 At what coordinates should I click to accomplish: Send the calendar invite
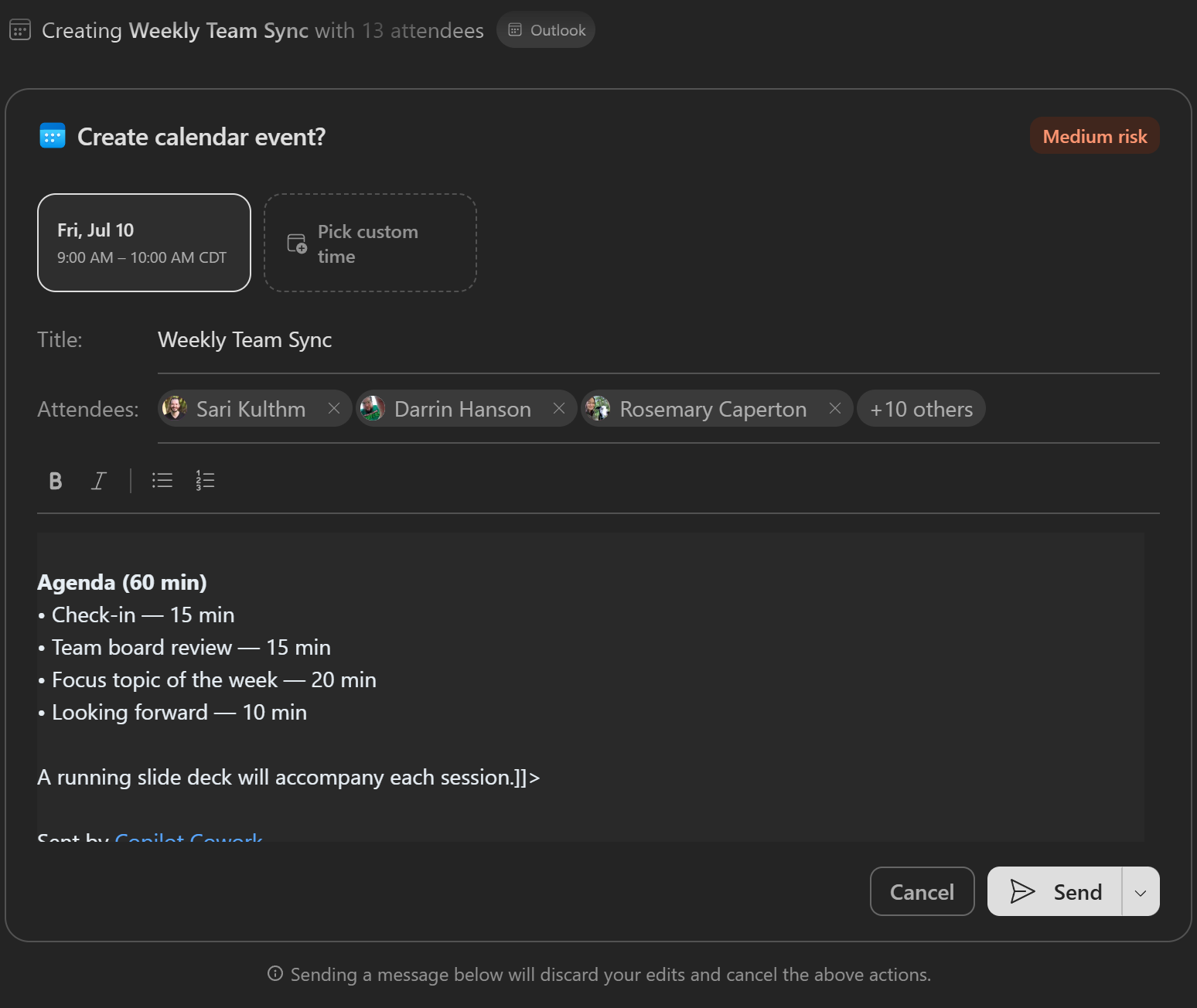pyautogui.click(x=1055, y=891)
